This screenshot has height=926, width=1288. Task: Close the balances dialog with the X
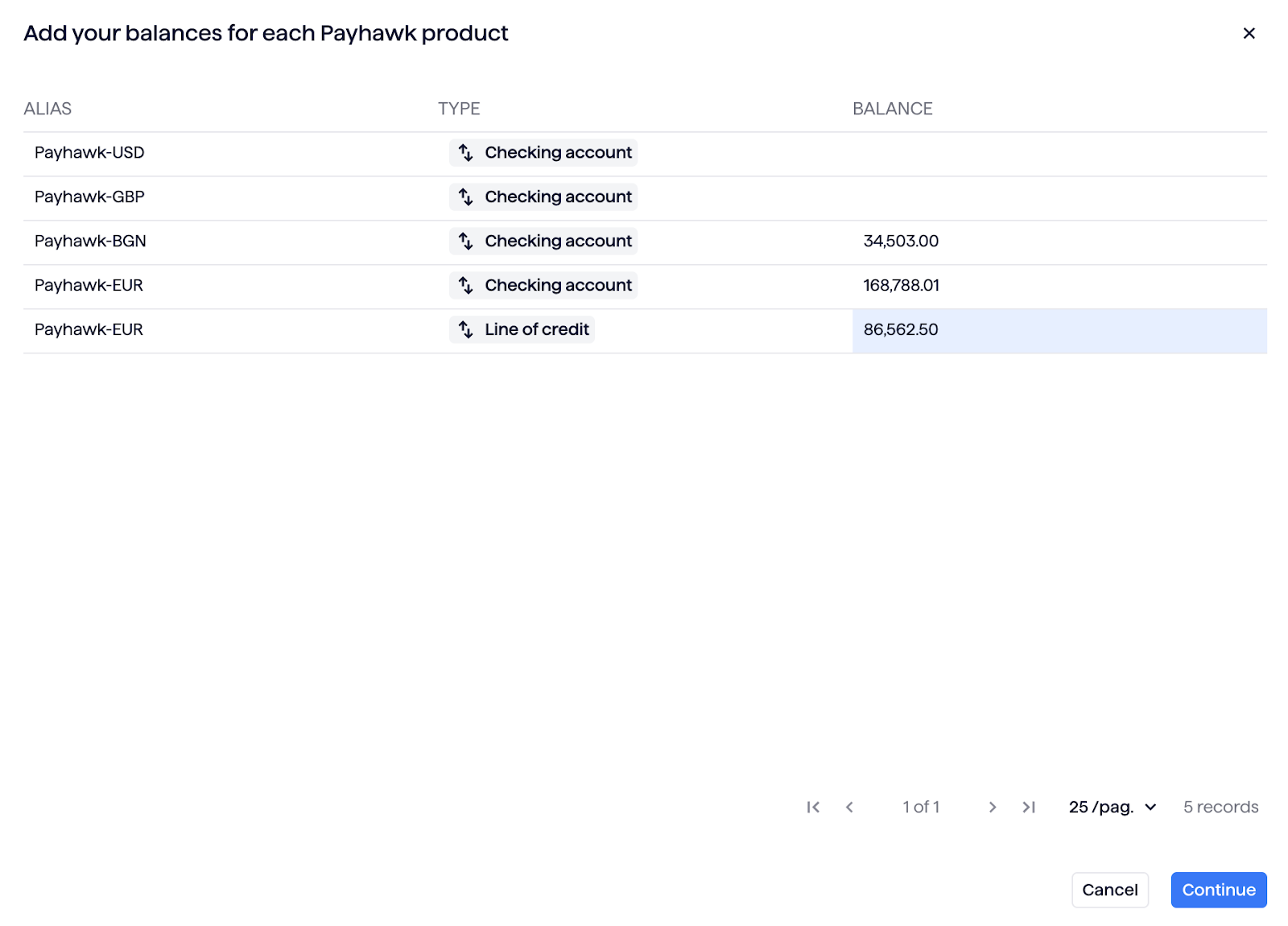point(1249,33)
